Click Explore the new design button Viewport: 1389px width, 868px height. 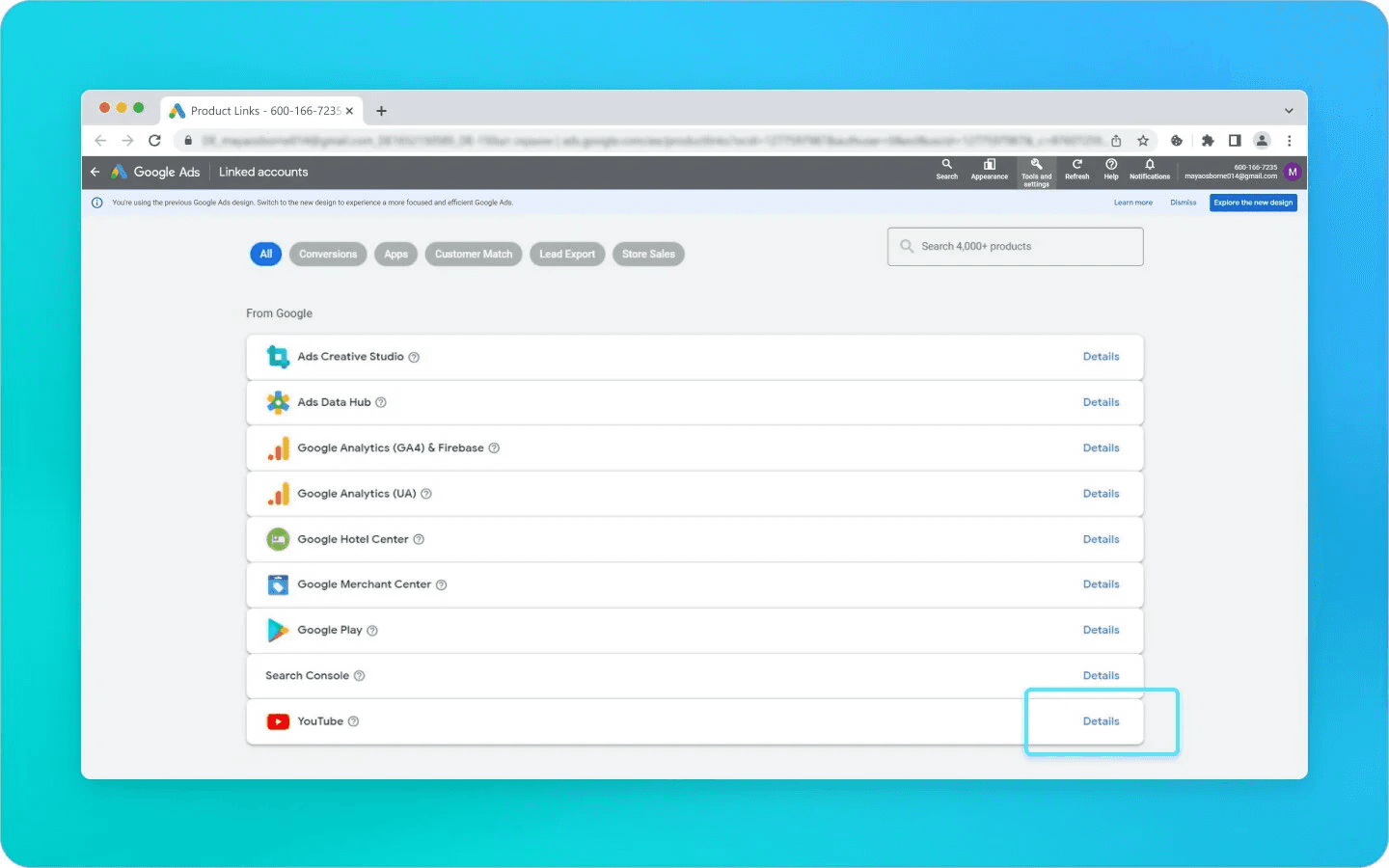click(x=1253, y=203)
